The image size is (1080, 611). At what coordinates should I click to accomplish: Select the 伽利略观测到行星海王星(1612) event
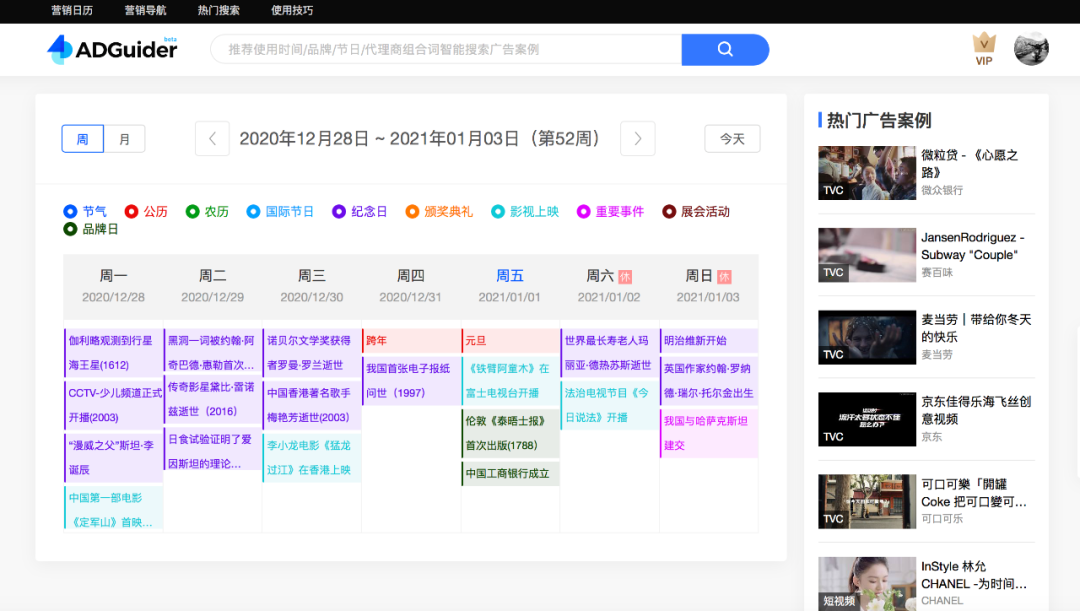tap(114, 353)
